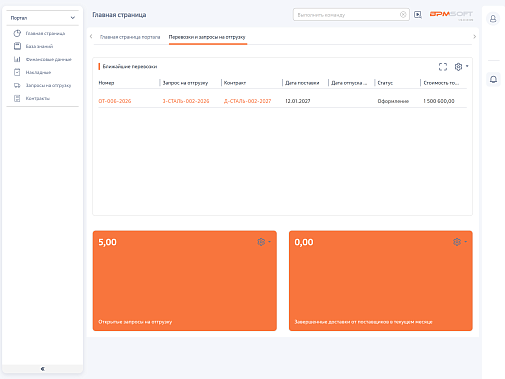Viewport: 505px width, 379px height.
Task: Open Финансовые данные section
Action: tap(42, 59)
